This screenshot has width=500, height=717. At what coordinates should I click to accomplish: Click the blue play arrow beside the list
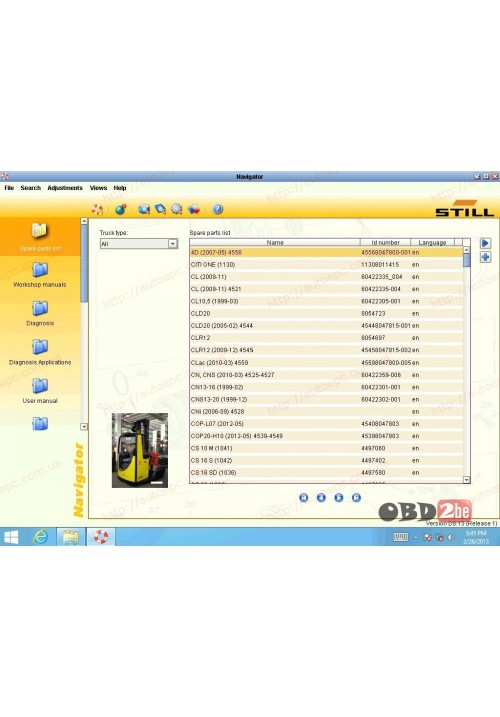pyautogui.click(x=485, y=243)
